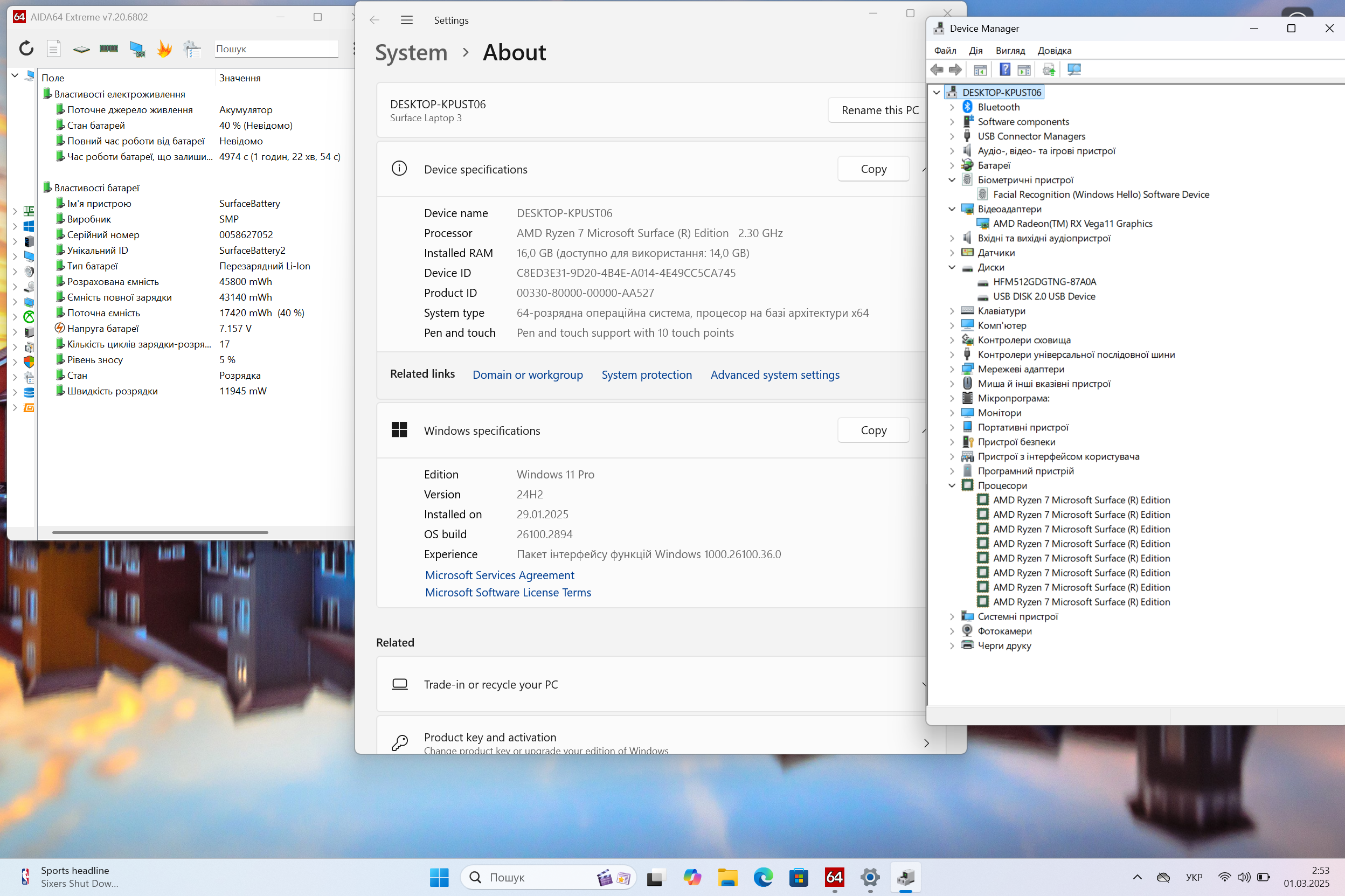Click AIDA64 flame stability test icon

point(164,48)
